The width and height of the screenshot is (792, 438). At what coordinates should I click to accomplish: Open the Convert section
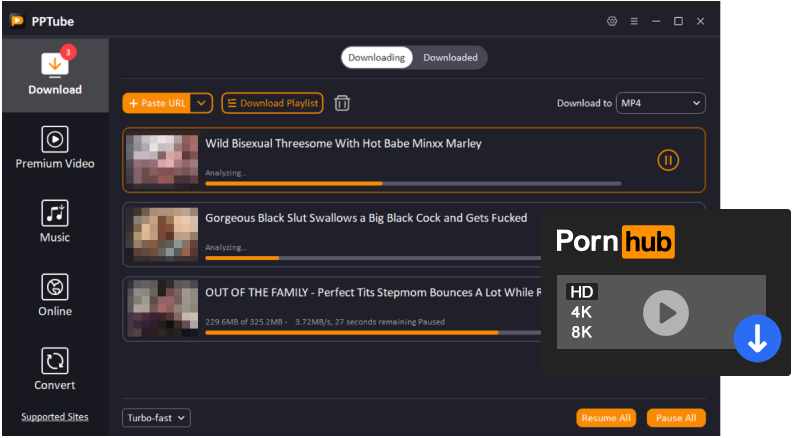pyautogui.click(x=55, y=369)
